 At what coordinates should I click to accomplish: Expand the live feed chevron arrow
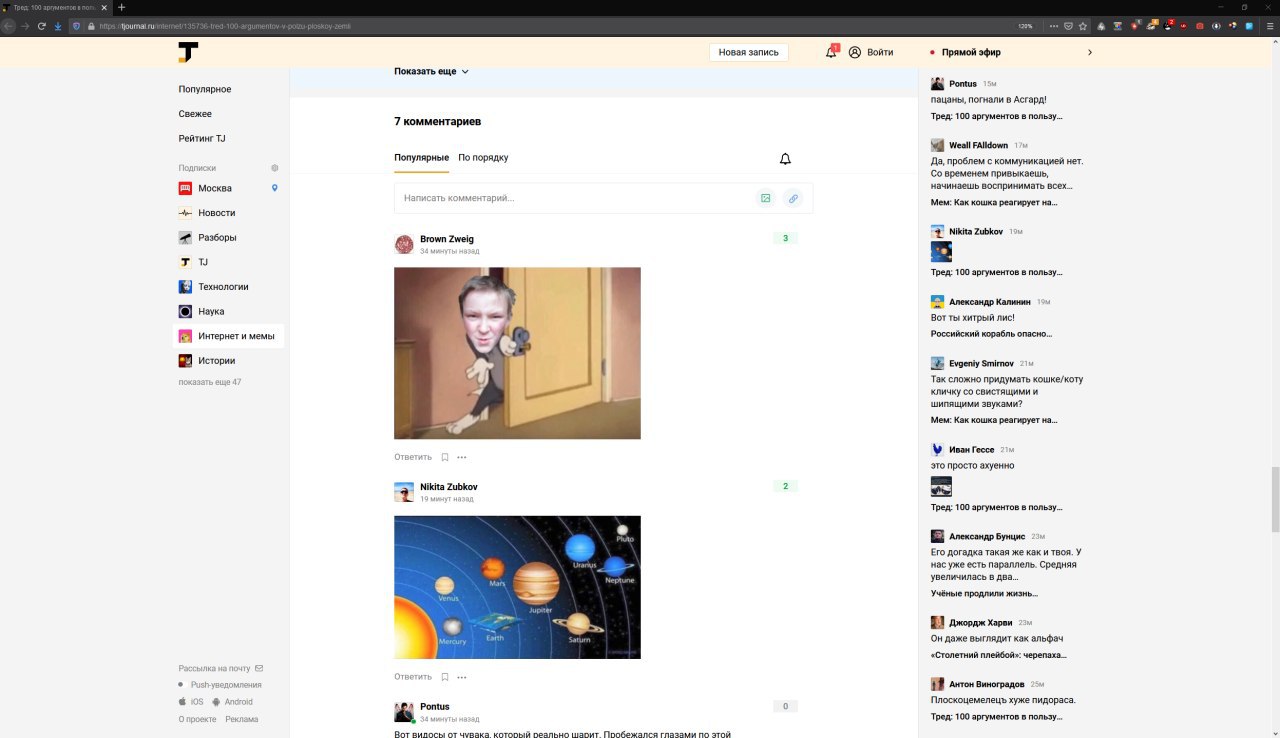click(x=1090, y=52)
